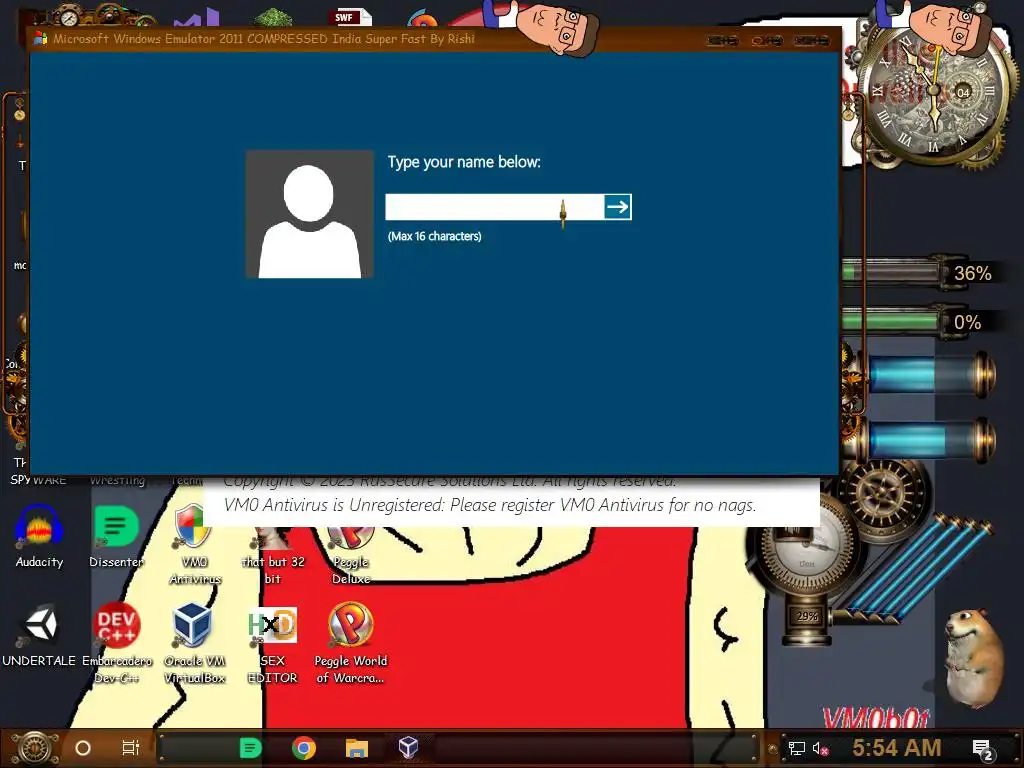Switch to VirtualBox taskbar icon
This screenshot has width=1024, height=768.
[x=408, y=747]
